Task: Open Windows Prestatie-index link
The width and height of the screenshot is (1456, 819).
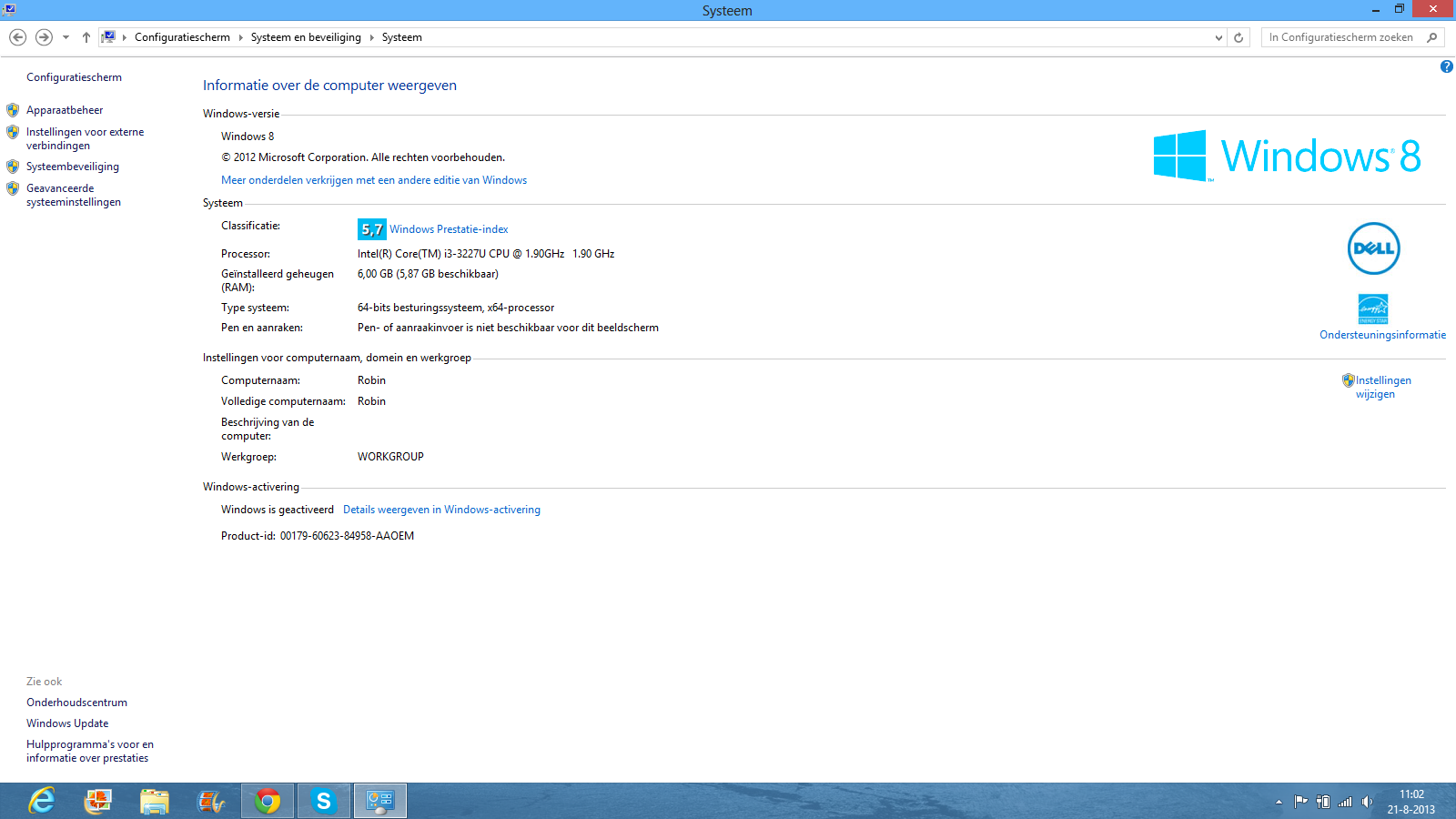Action: (x=449, y=229)
